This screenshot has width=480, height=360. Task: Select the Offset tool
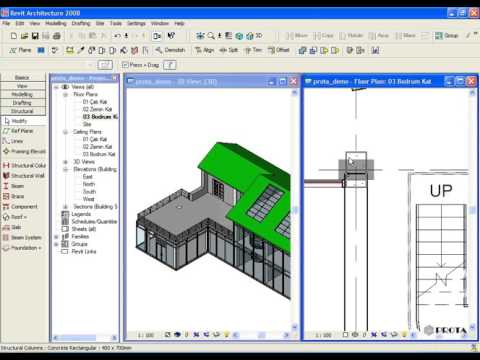pyautogui.click(x=278, y=50)
